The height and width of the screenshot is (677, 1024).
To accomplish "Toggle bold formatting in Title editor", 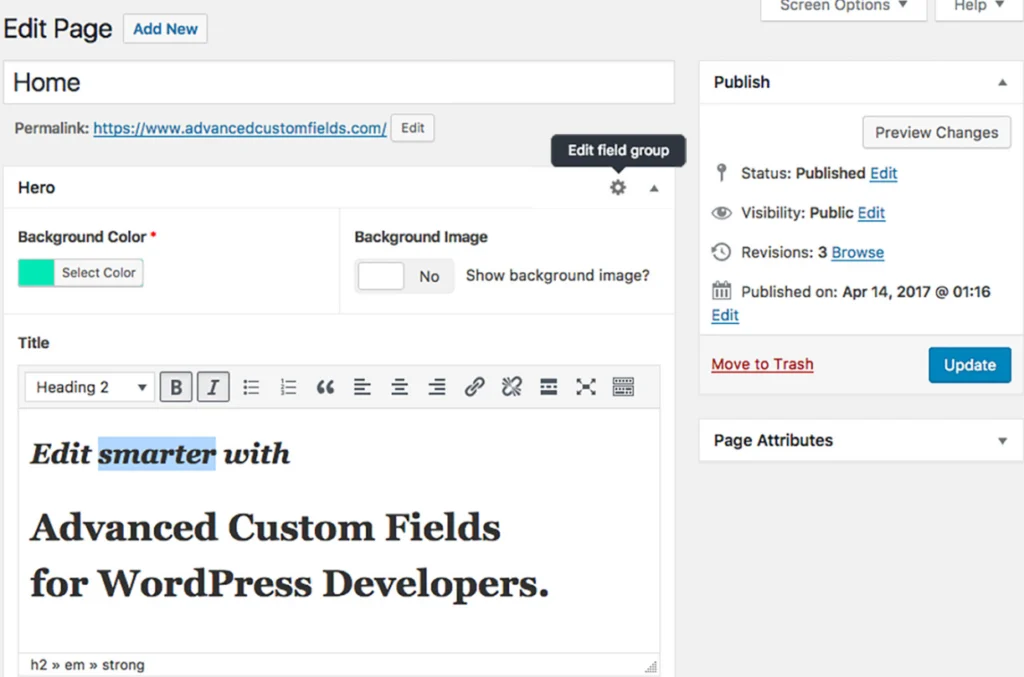I will tap(176, 387).
